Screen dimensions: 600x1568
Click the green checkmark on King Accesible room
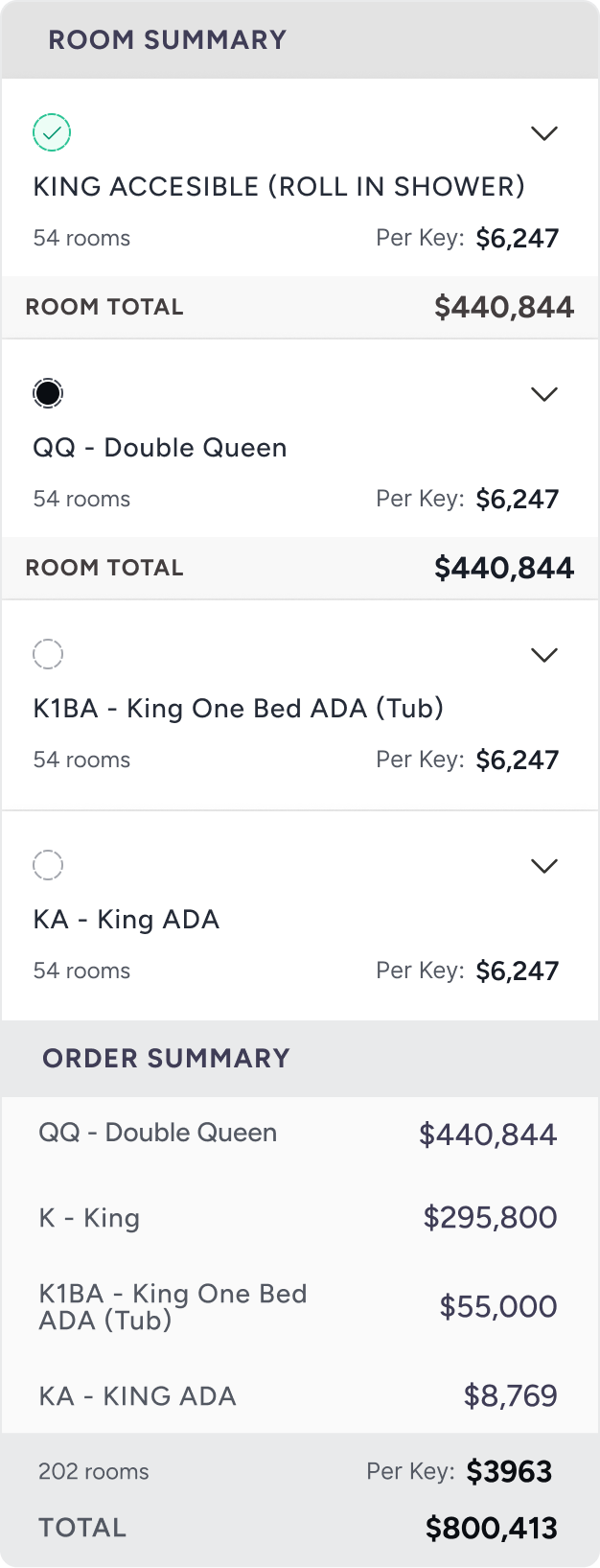pos(52,132)
